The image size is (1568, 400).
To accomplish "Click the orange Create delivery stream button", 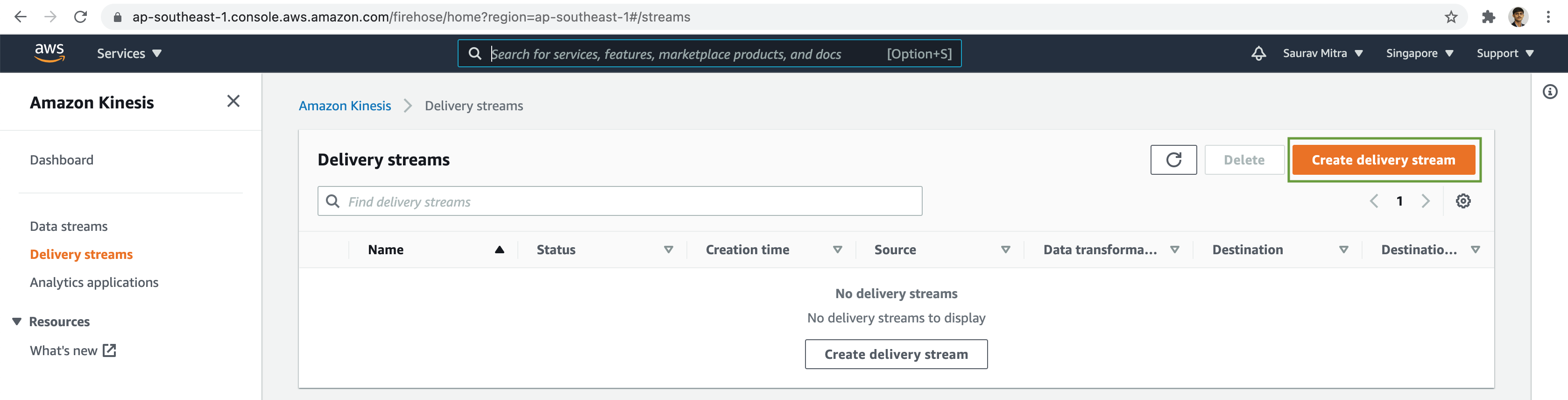I will point(1383,160).
